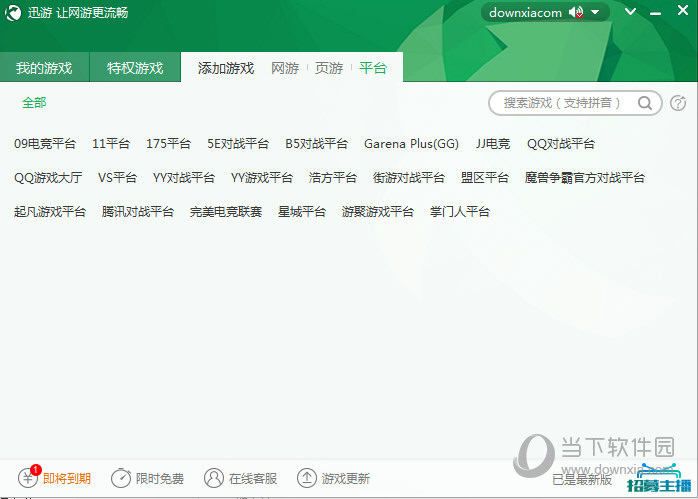
Task: Open 游戏更新 game updates
Action: click(346, 479)
